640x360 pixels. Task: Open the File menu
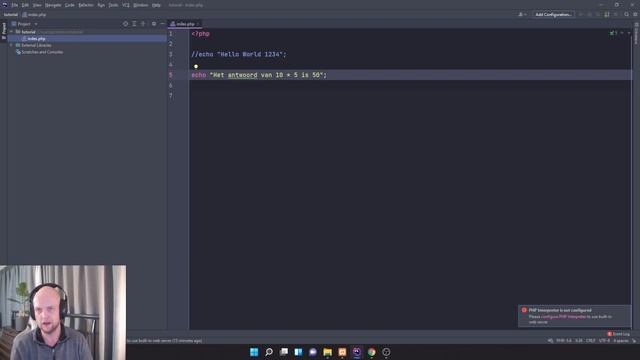point(15,5)
